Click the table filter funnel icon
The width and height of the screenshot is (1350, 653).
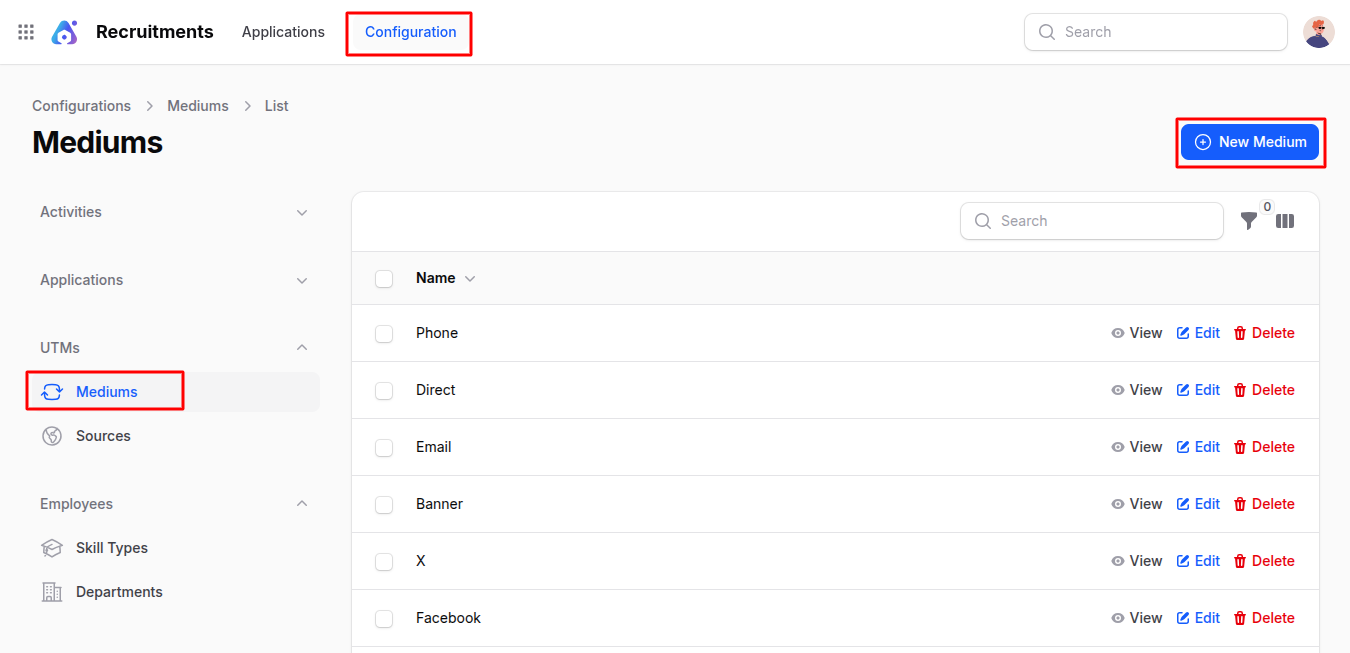(1249, 221)
